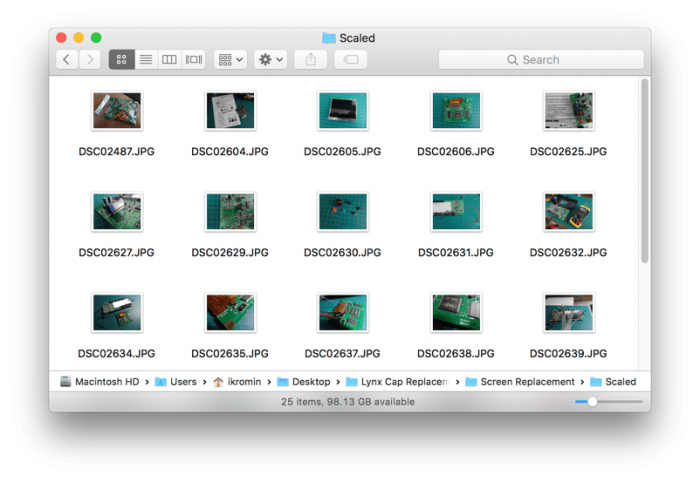The image size is (700, 482).
Task: Click the file name label DSC02638.JPG
Action: click(456, 353)
